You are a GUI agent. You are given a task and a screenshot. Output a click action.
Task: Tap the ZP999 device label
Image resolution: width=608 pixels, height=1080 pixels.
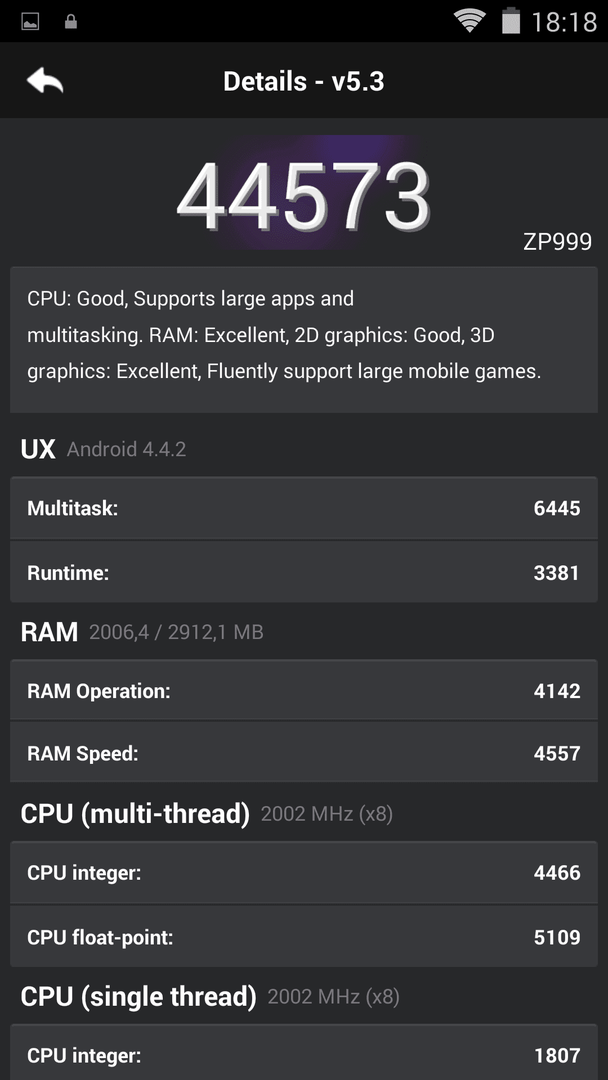tap(557, 242)
